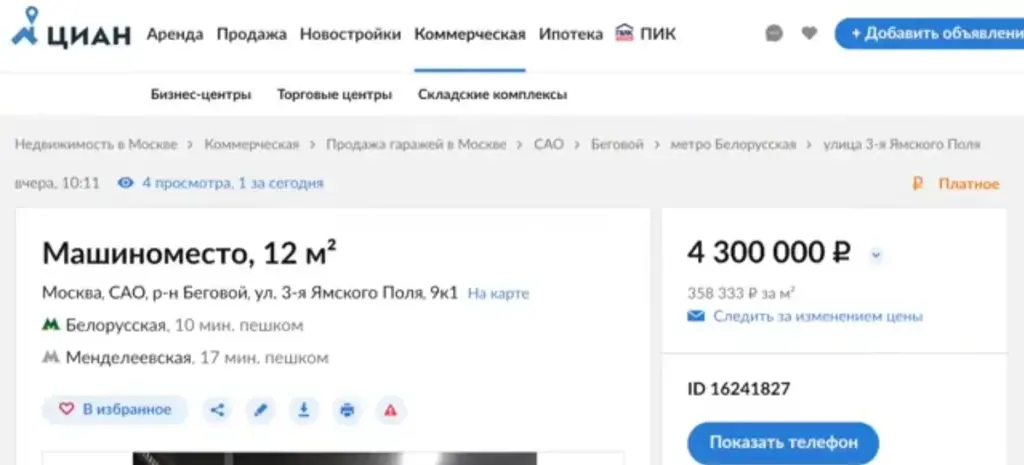
Task: Open 'На карте' map link
Action: [x=498, y=294]
